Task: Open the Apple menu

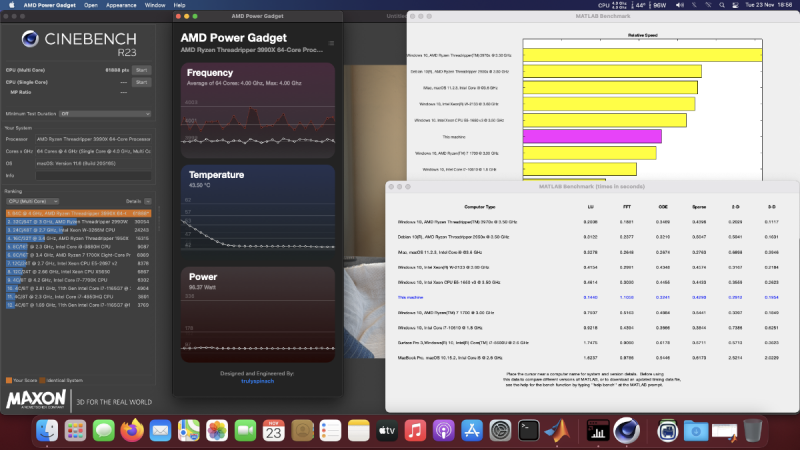Action: pos(11,5)
